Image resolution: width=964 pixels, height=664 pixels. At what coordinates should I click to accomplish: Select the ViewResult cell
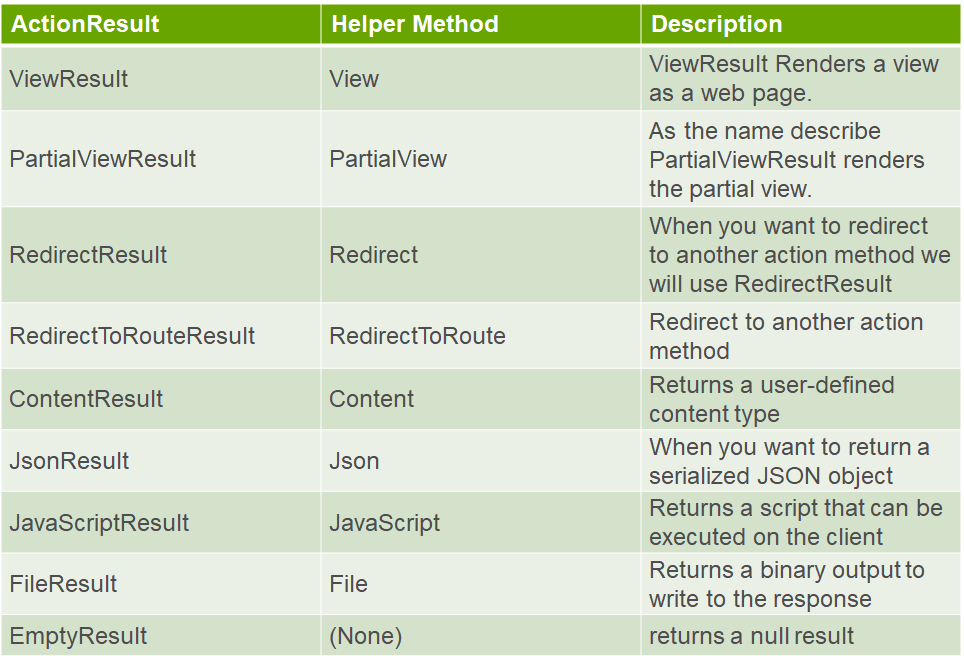click(160, 79)
